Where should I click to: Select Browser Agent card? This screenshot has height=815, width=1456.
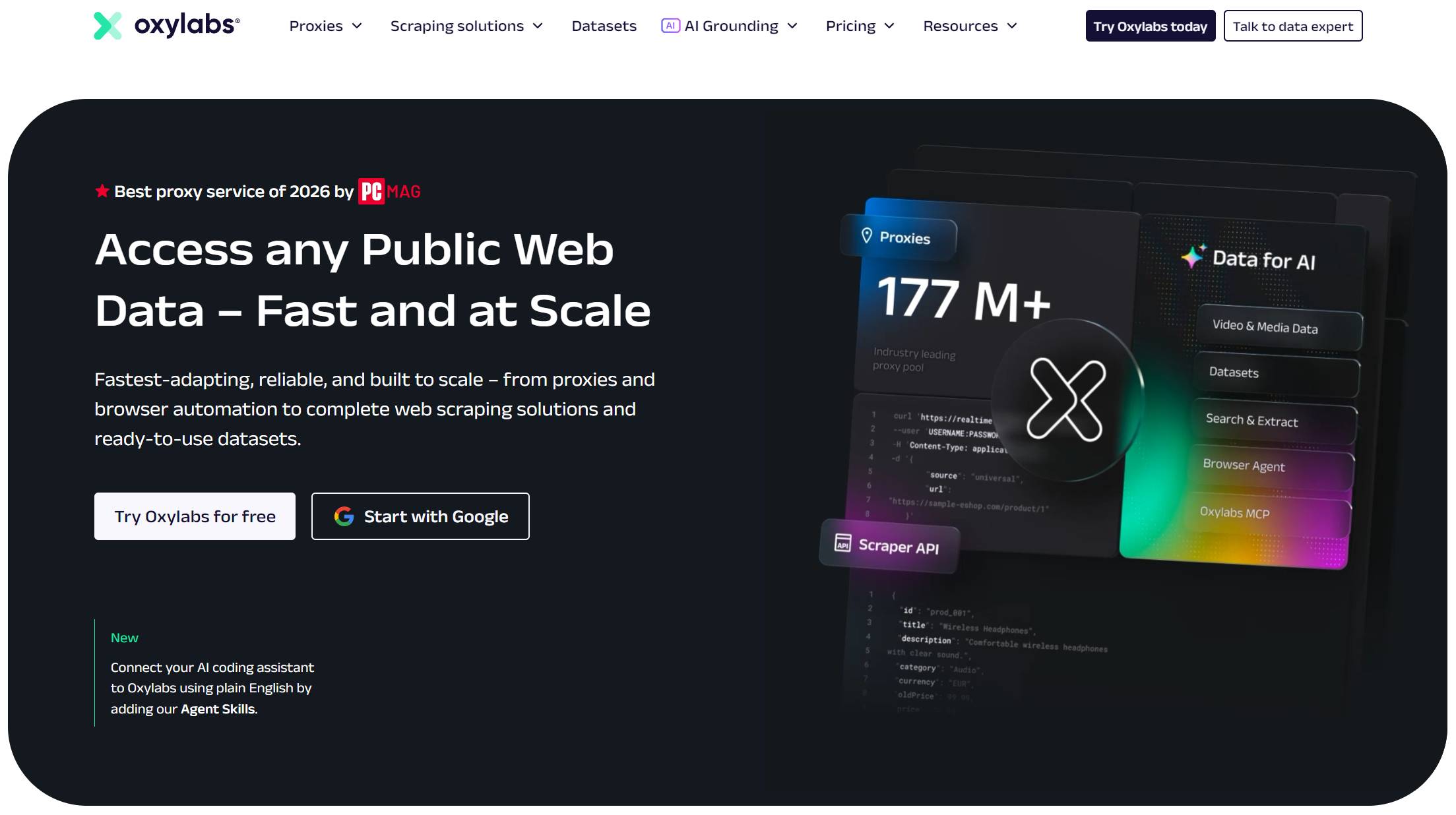point(1271,466)
